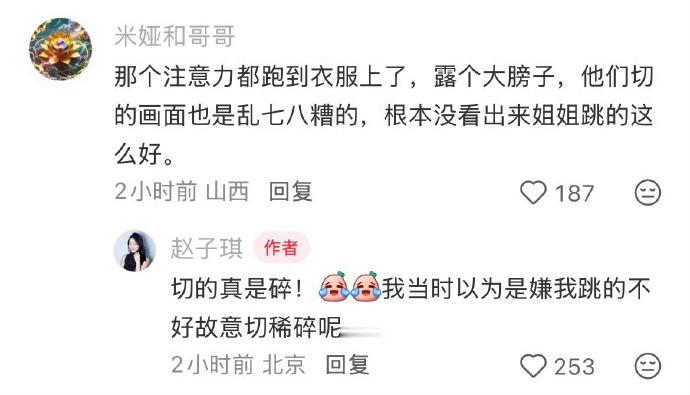Reply to 米娅和哥哥's comment via 回复

(x=290, y=192)
